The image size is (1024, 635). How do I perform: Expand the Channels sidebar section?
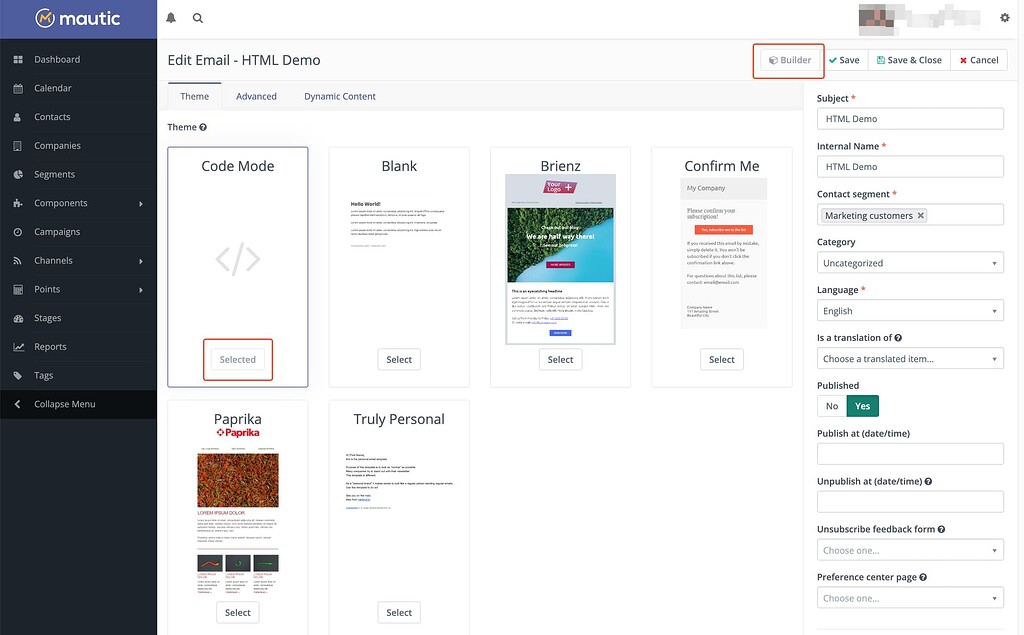point(16,259)
